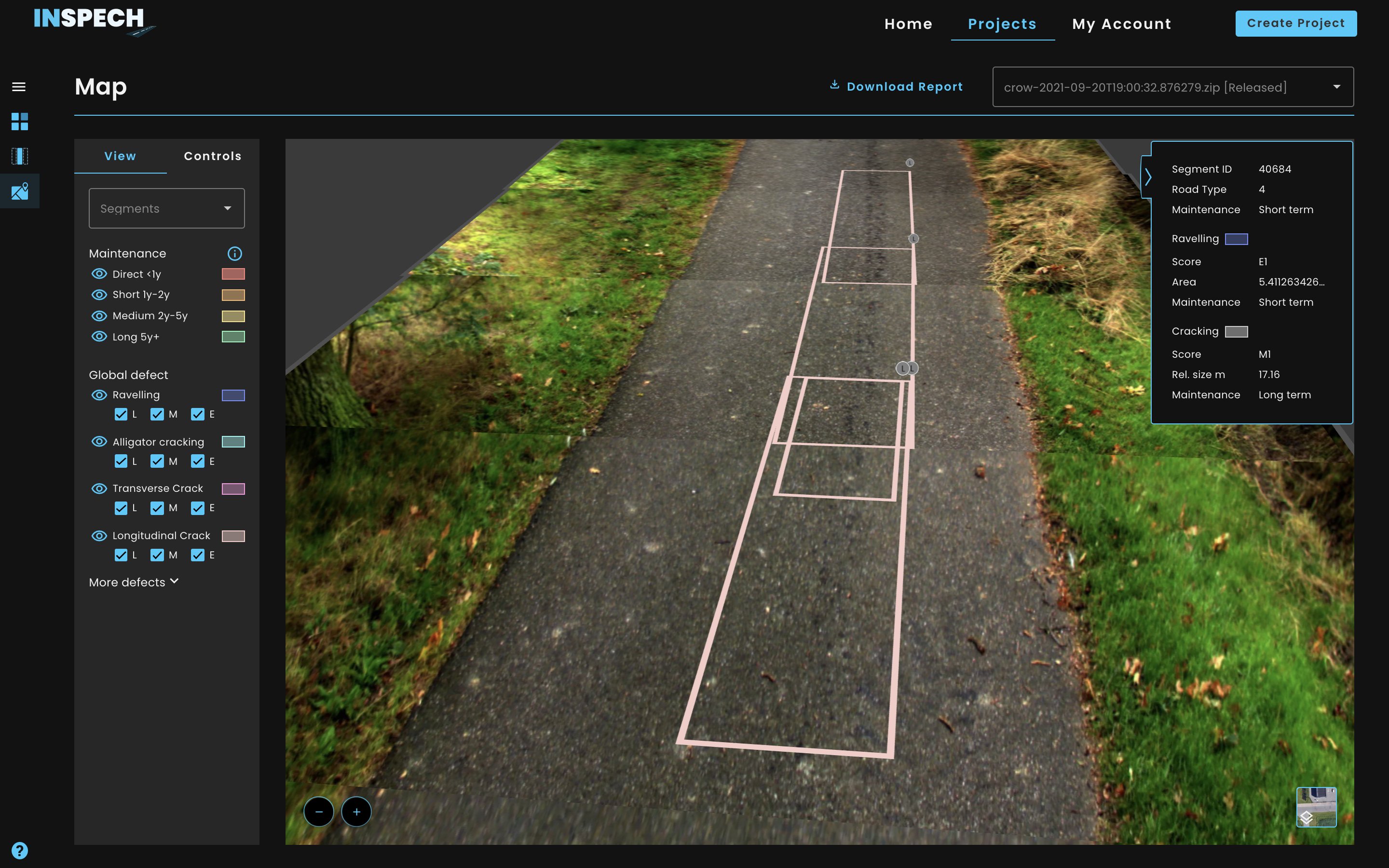Collapse the segment info panel chevron
The width and height of the screenshot is (1389, 868).
coord(1147,177)
